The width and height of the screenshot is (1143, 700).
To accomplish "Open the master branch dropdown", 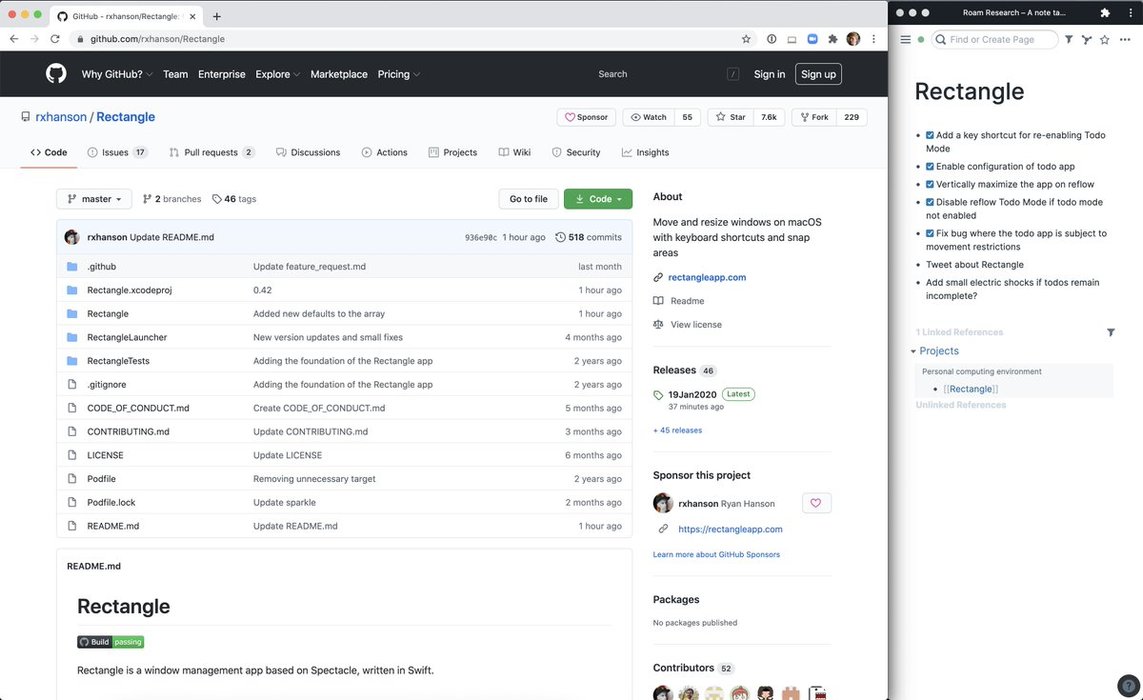I will point(94,199).
